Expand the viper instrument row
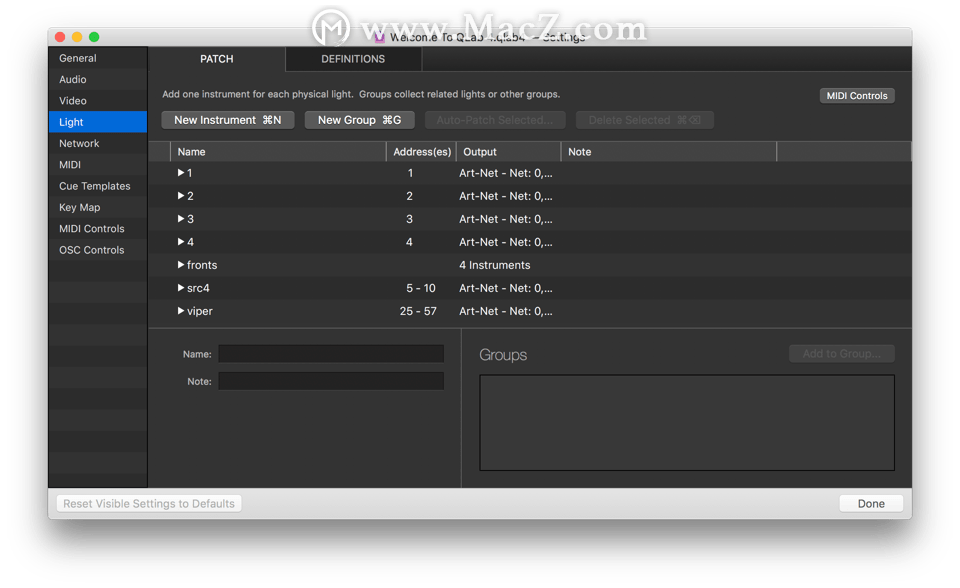The image size is (960, 588). [x=181, y=311]
